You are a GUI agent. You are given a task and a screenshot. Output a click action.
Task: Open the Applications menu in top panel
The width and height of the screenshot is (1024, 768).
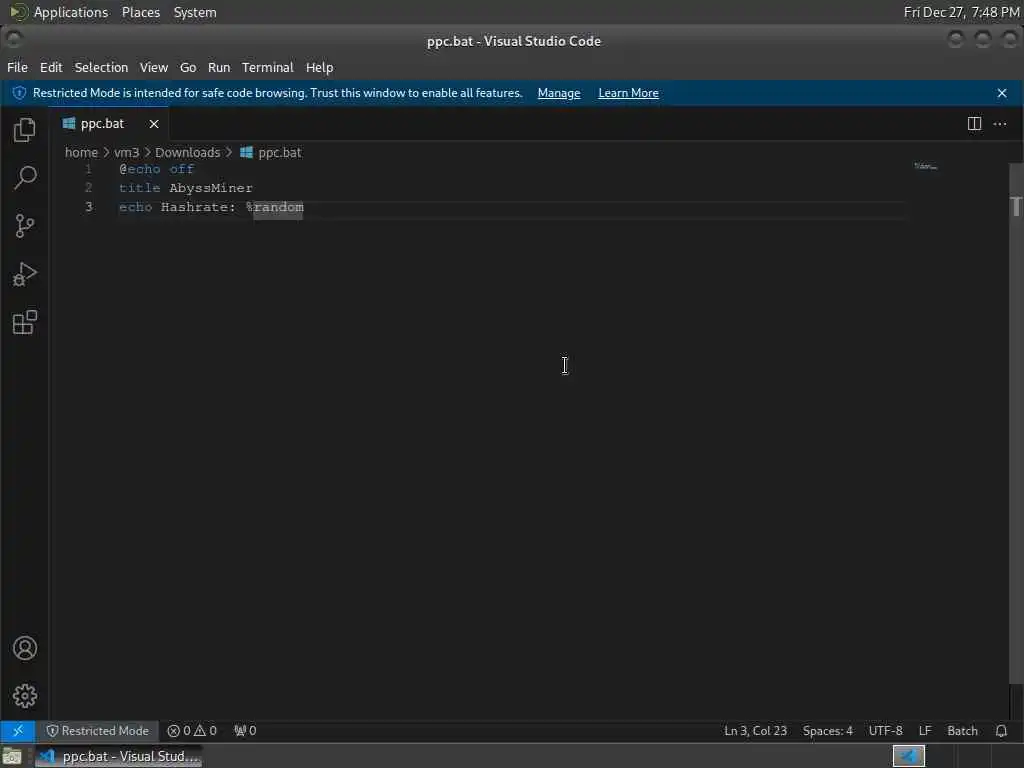[x=71, y=12]
